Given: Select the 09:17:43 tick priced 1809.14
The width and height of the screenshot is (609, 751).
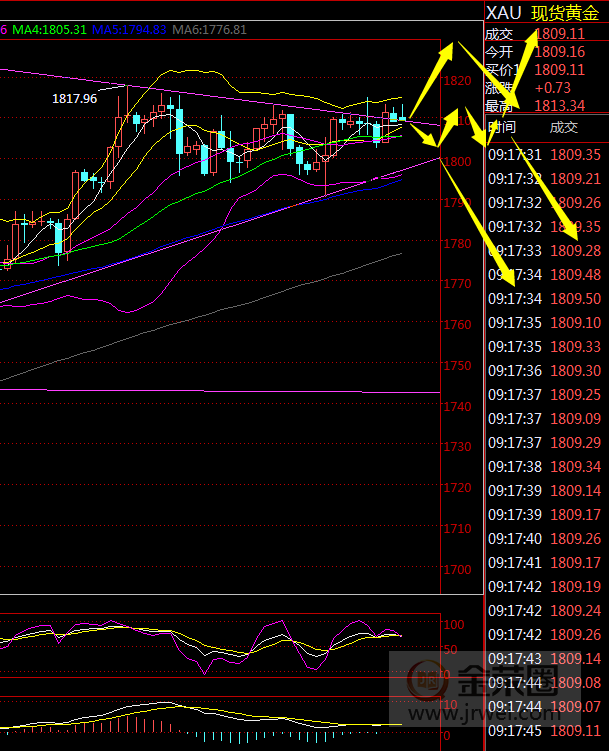Looking at the screenshot, I should click(544, 659).
